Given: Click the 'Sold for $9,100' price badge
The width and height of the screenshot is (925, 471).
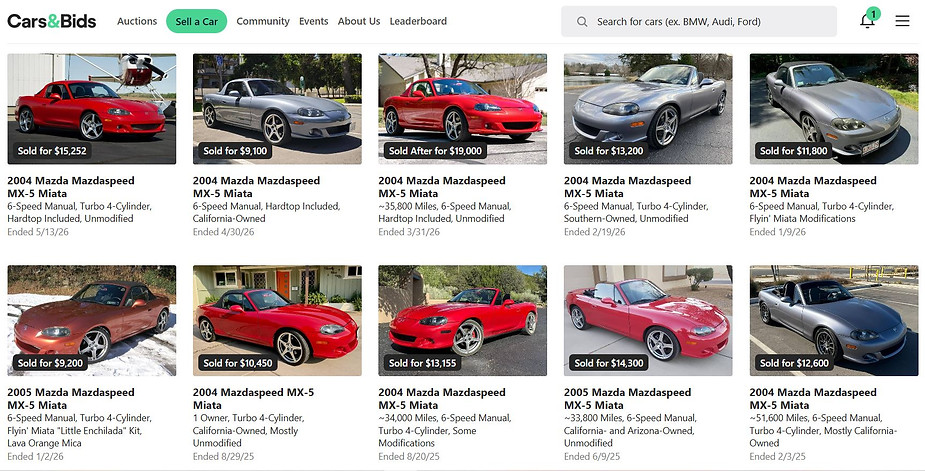Looking at the screenshot, I should click(235, 151).
